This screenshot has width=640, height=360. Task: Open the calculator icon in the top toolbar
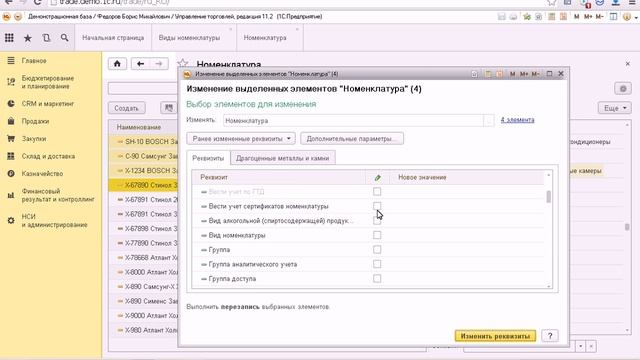click(x=551, y=17)
